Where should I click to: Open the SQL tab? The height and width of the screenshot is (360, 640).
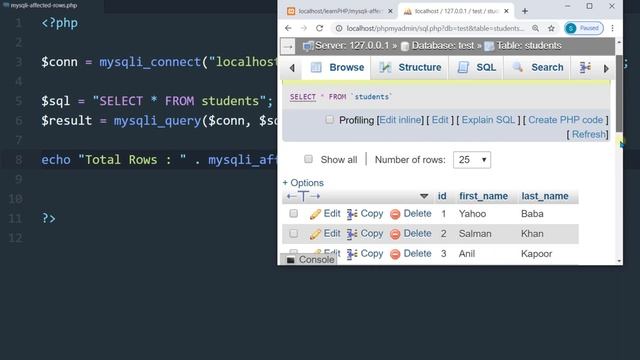[476, 68]
